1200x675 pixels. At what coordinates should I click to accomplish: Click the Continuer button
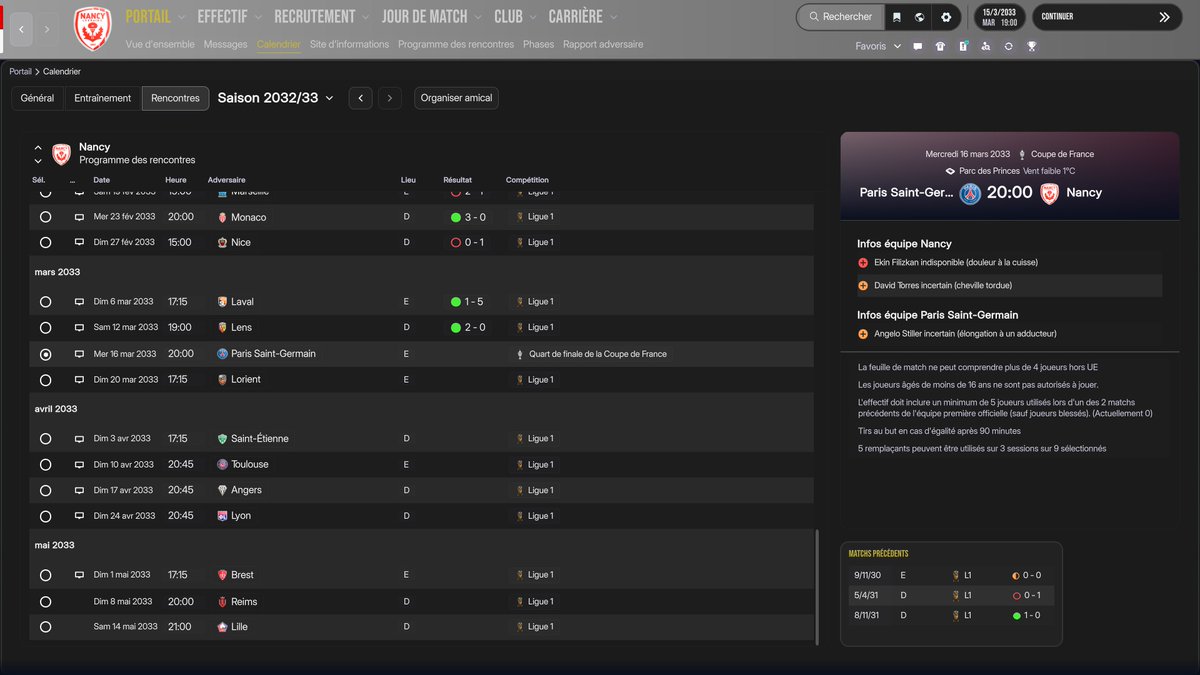pos(1106,17)
